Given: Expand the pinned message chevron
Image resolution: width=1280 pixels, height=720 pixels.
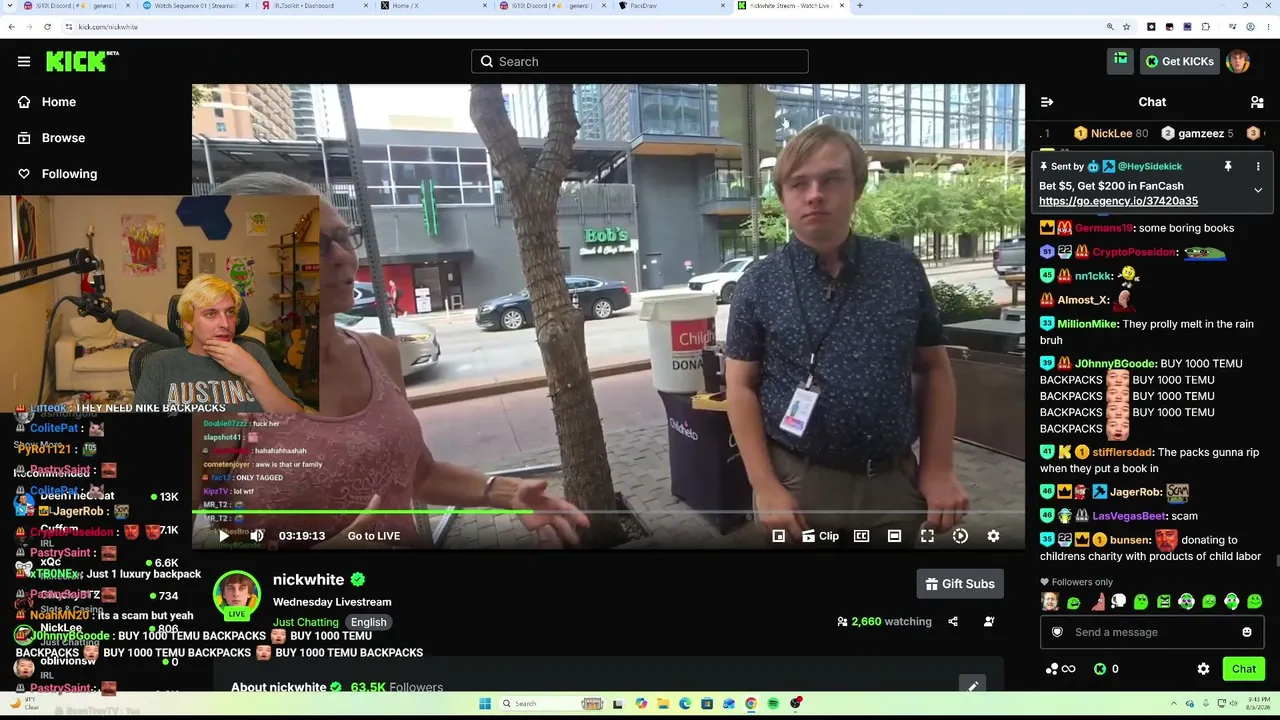Looking at the screenshot, I should pyautogui.click(x=1258, y=190).
